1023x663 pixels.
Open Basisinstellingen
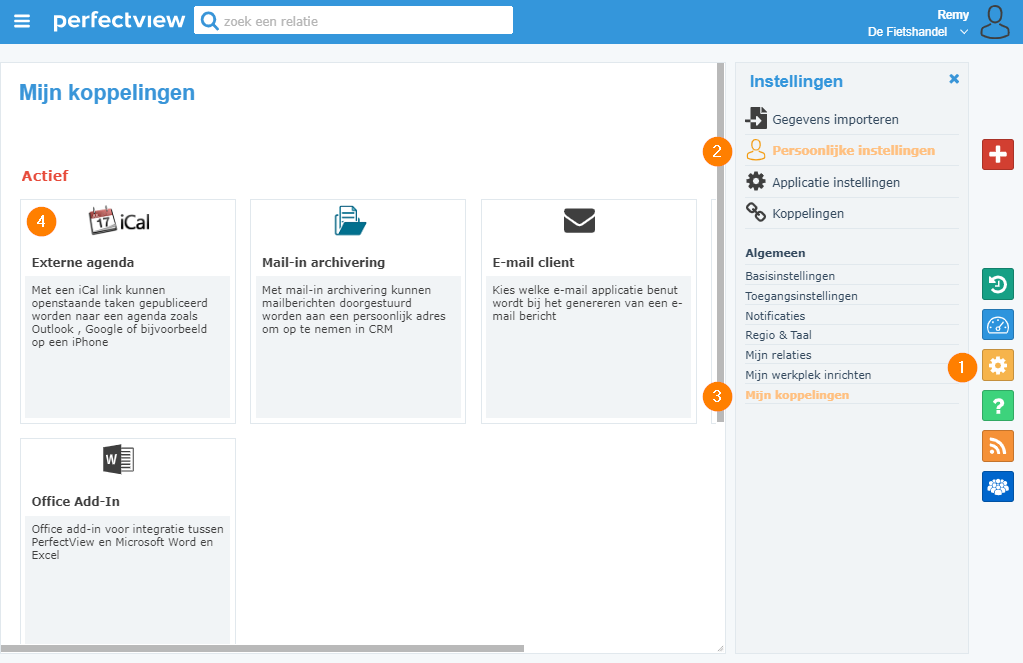click(x=790, y=276)
